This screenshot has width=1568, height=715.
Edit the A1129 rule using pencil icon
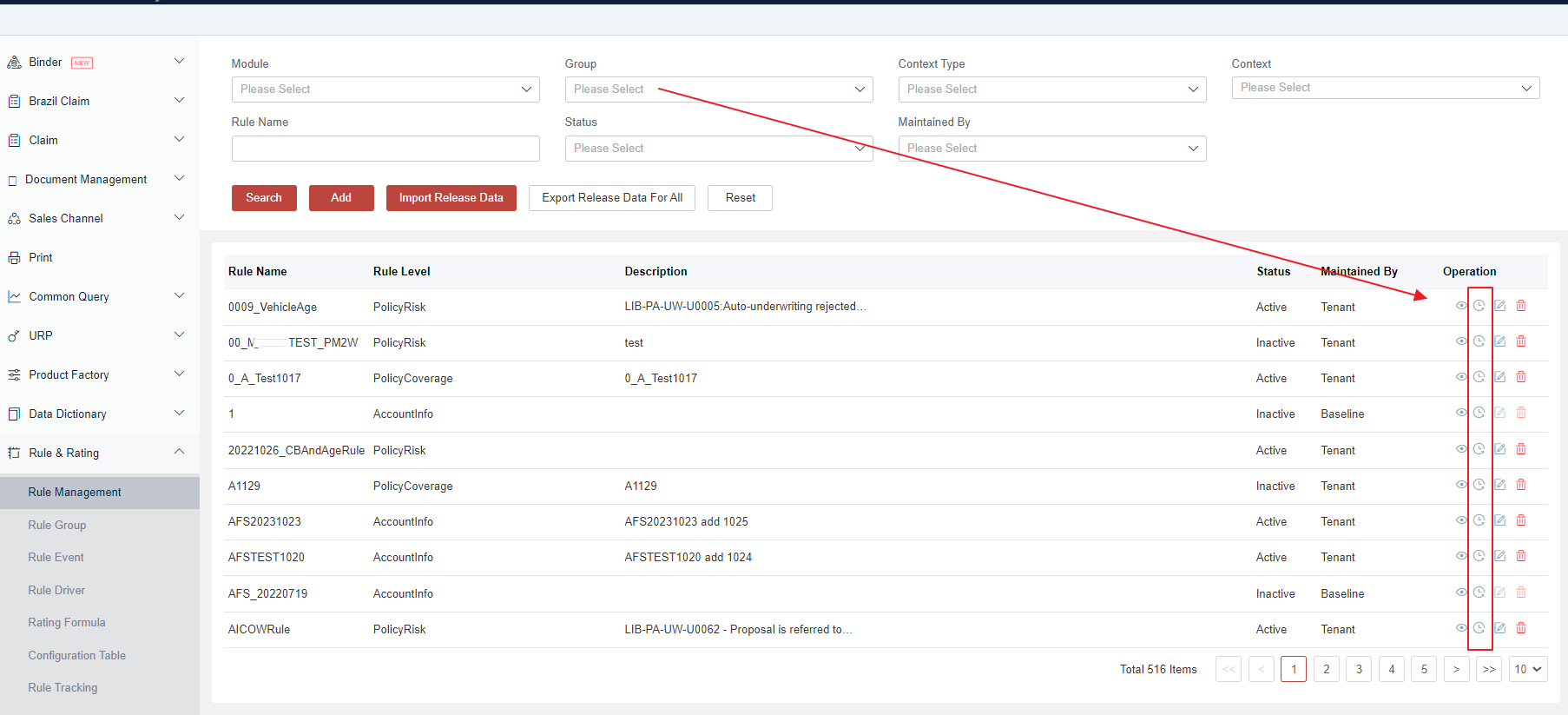(1499, 485)
